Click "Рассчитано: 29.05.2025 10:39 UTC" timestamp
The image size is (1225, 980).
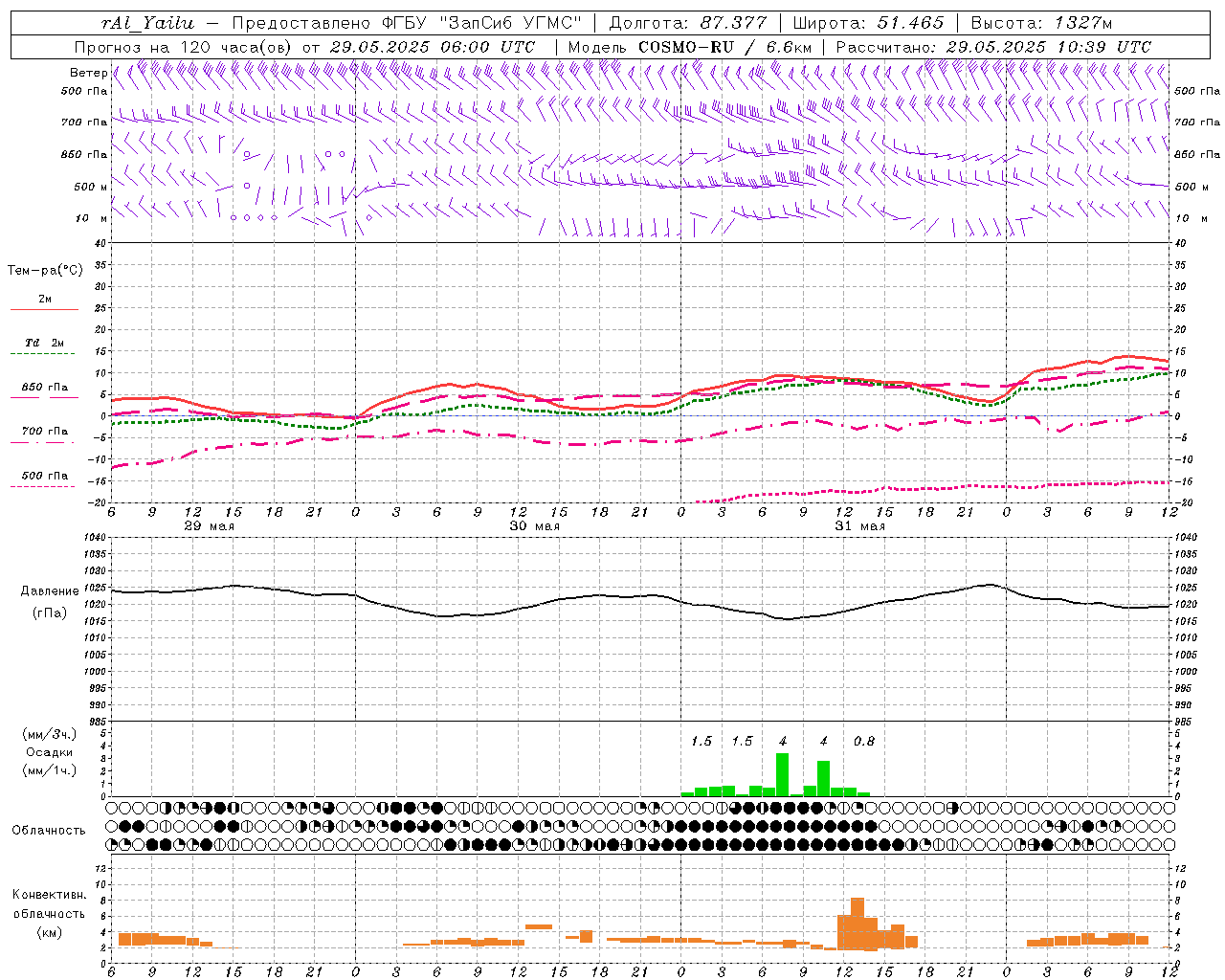(x=993, y=47)
